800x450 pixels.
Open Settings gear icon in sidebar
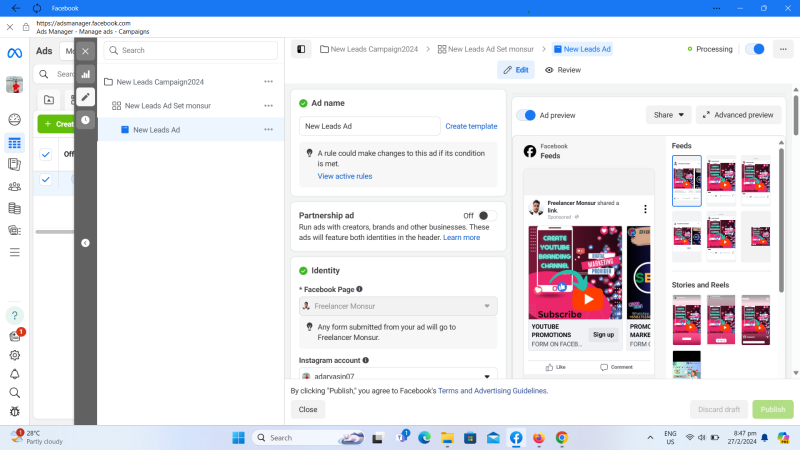pyautogui.click(x=14, y=355)
